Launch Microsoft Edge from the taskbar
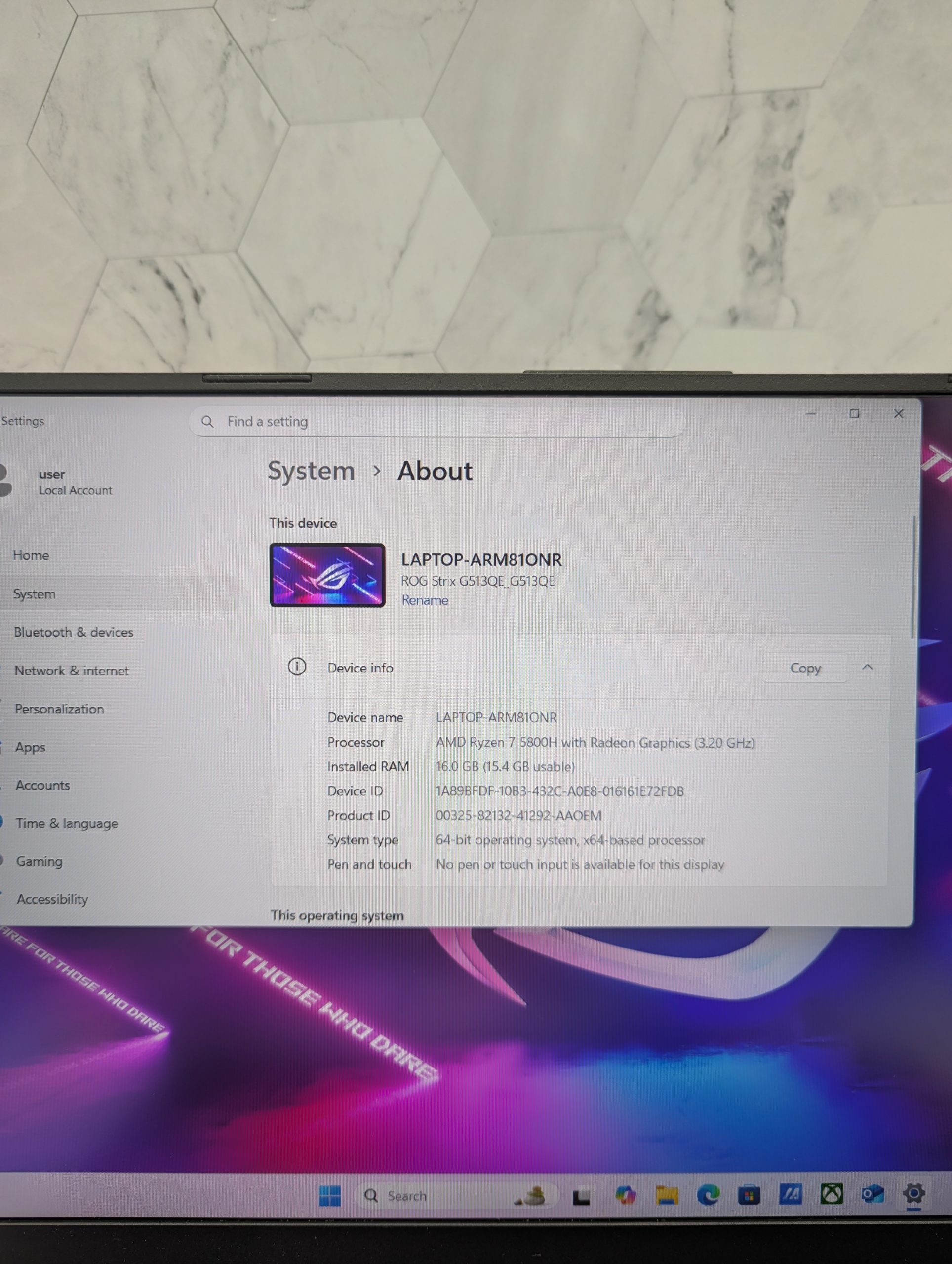Screen dimensions: 952x1264 708,1194
